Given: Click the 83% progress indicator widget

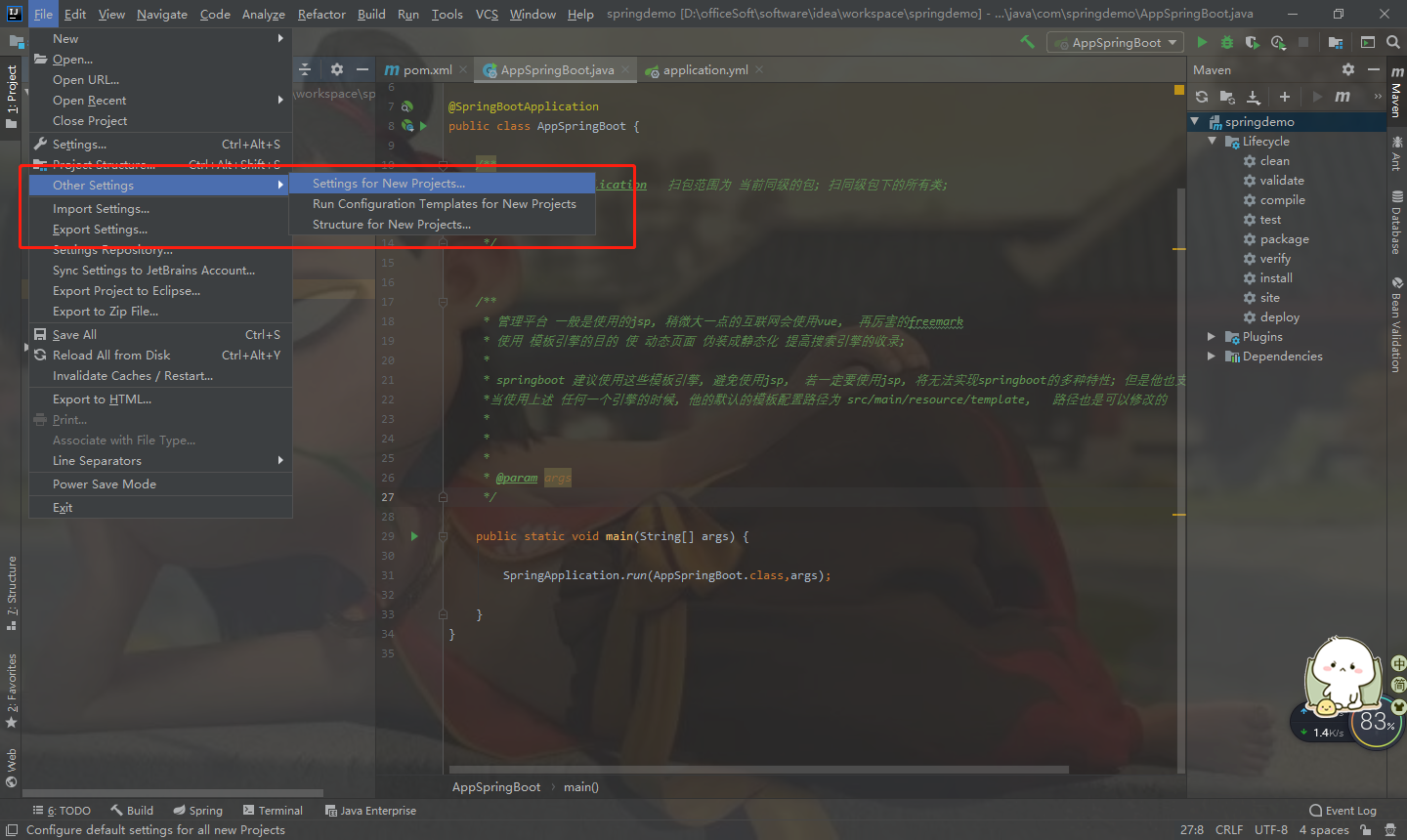Looking at the screenshot, I should click(x=1376, y=722).
